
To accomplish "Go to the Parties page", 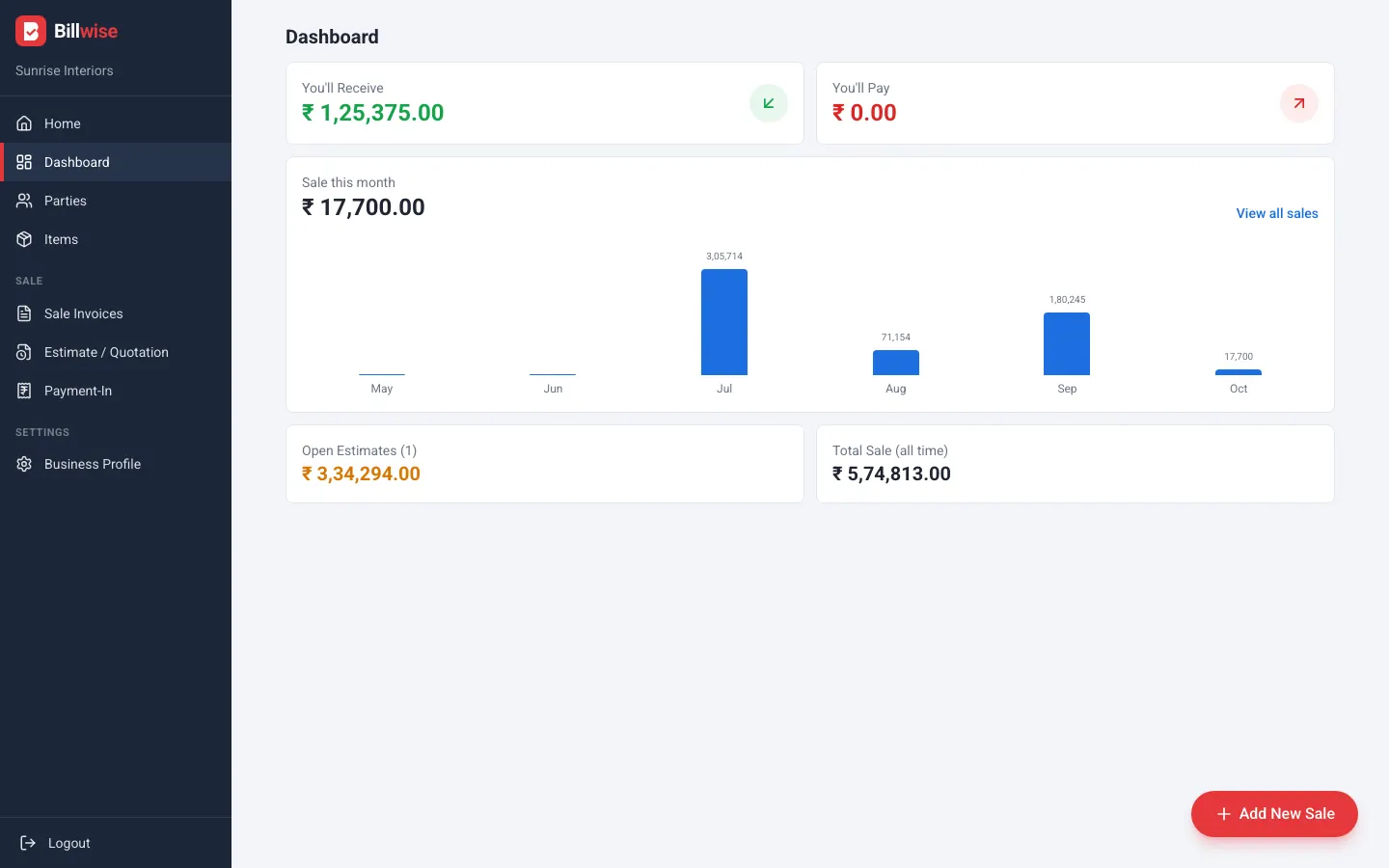I will click(116, 201).
